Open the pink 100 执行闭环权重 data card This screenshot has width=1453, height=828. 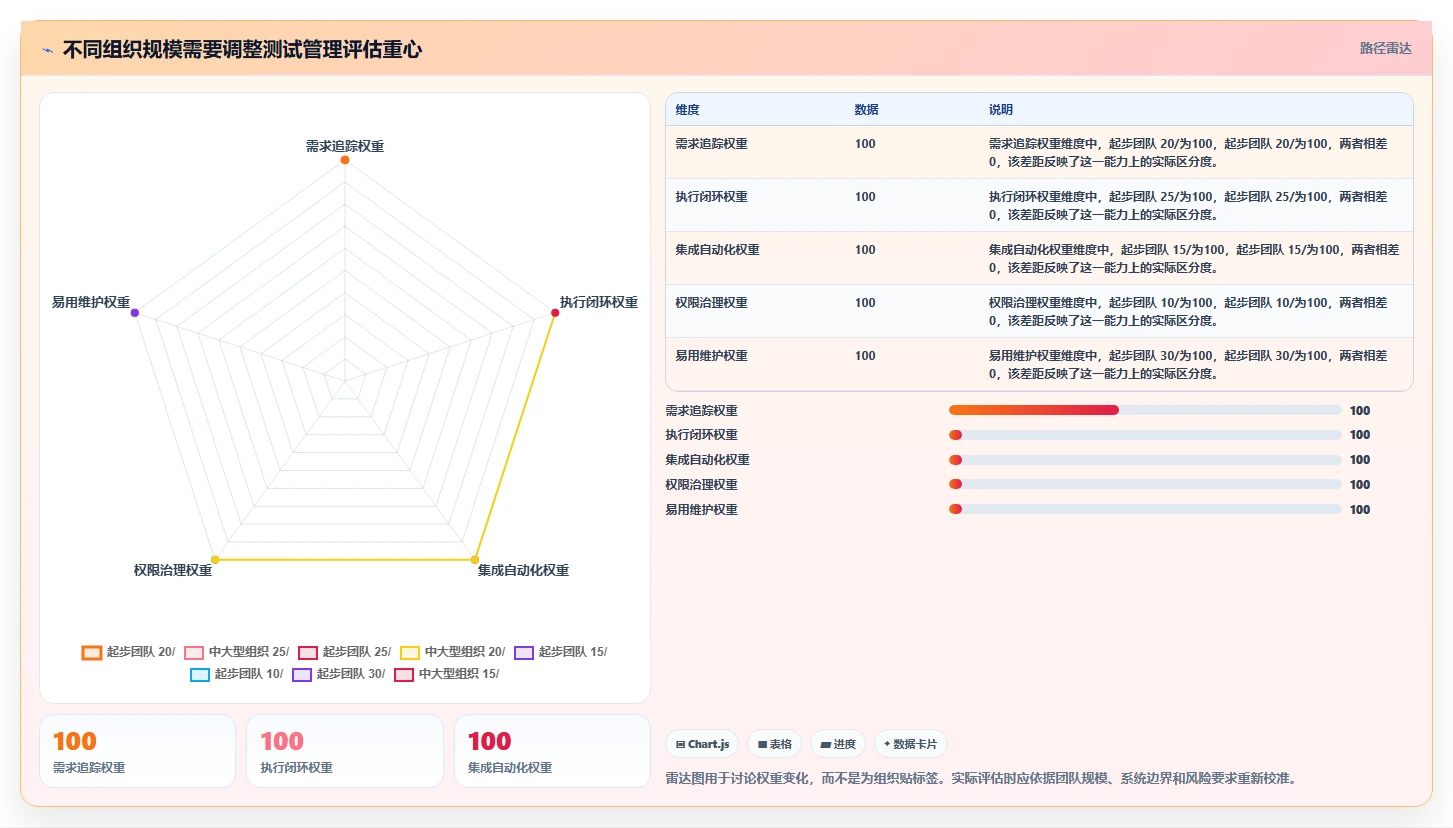coord(345,751)
